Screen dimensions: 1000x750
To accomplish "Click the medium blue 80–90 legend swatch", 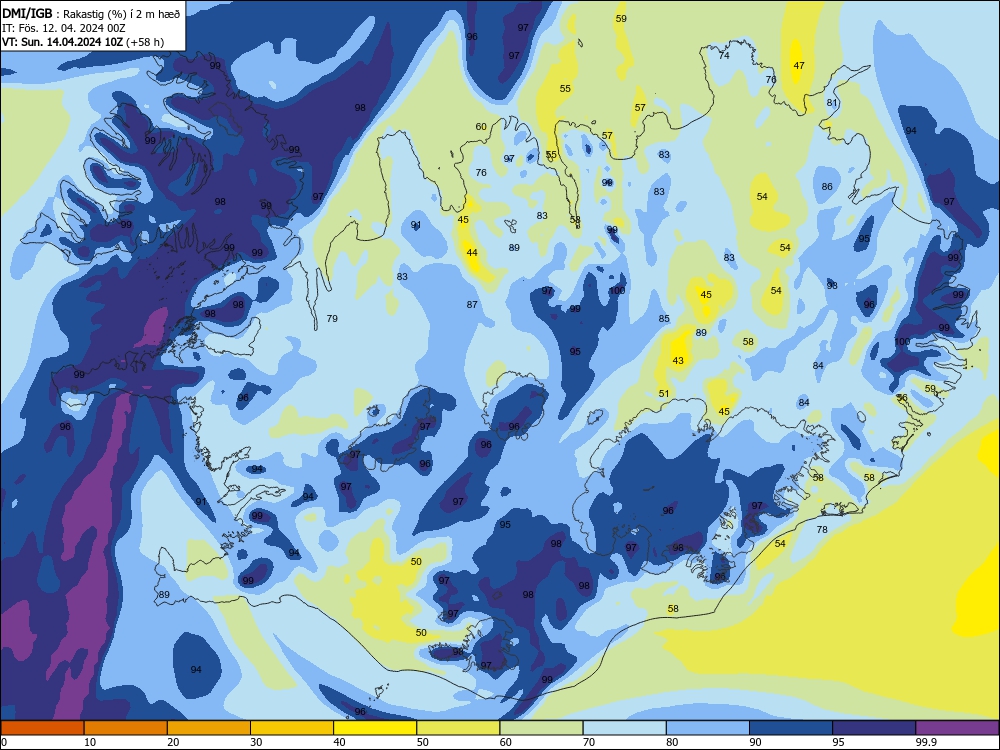I will pyautogui.click(x=708, y=728).
